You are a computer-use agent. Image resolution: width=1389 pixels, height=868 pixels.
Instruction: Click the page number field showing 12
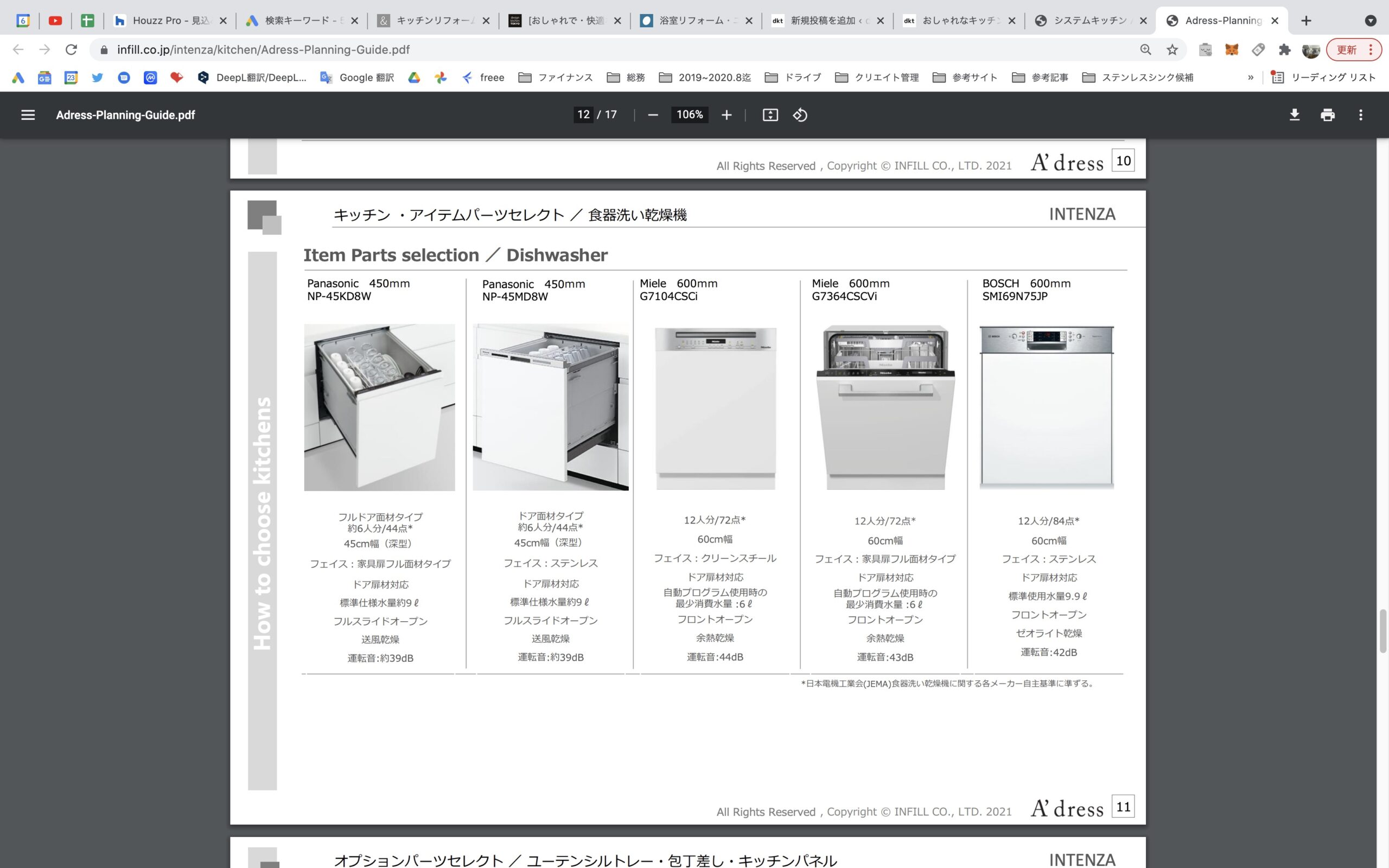(584, 115)
